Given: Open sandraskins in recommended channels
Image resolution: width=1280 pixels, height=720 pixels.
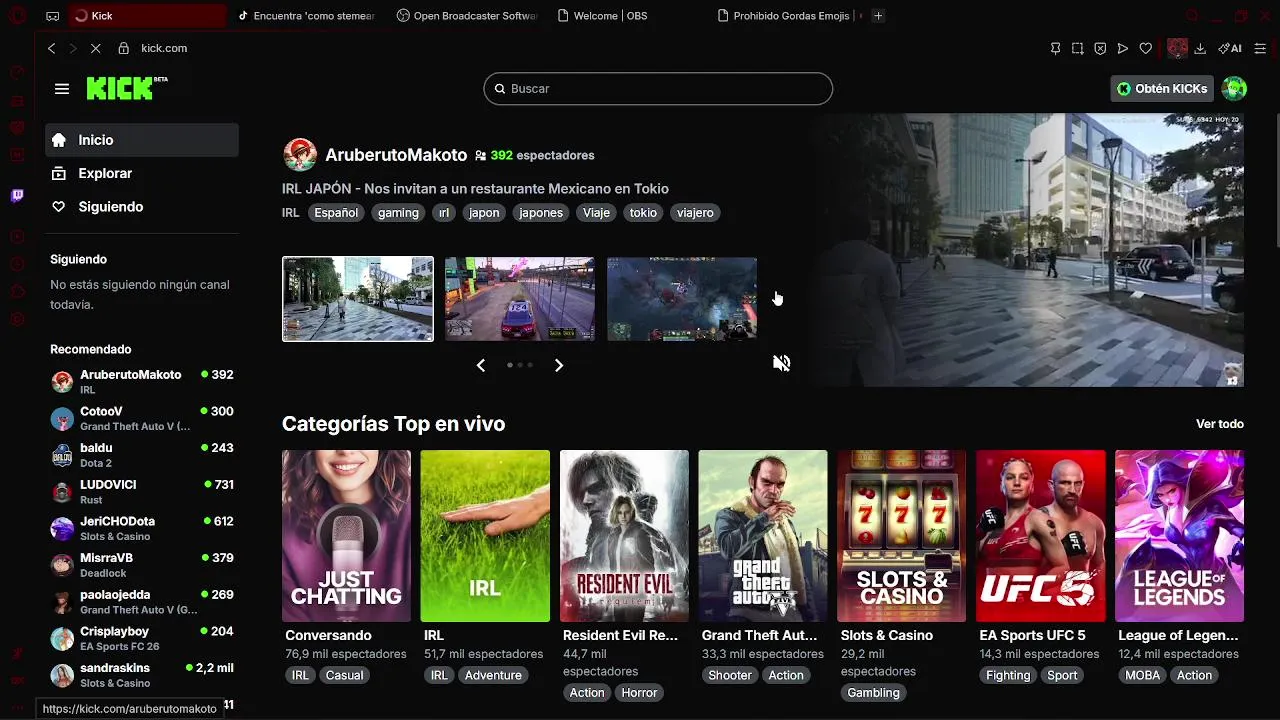Looking at the screenshot, I should pyautogui.click(x=142, y=675).
